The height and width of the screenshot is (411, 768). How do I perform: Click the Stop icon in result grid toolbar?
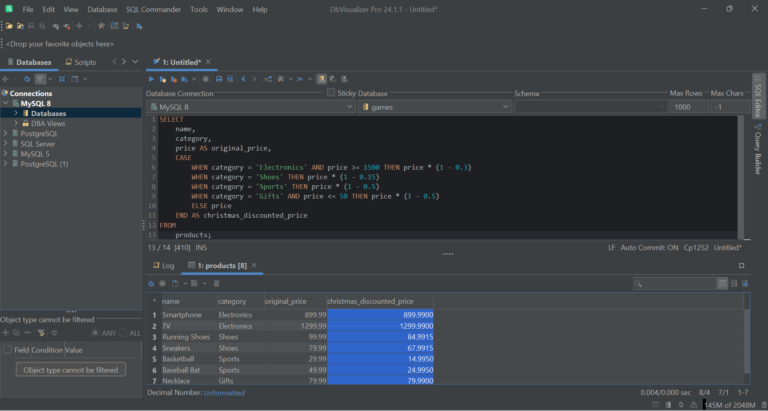[162, 283]
